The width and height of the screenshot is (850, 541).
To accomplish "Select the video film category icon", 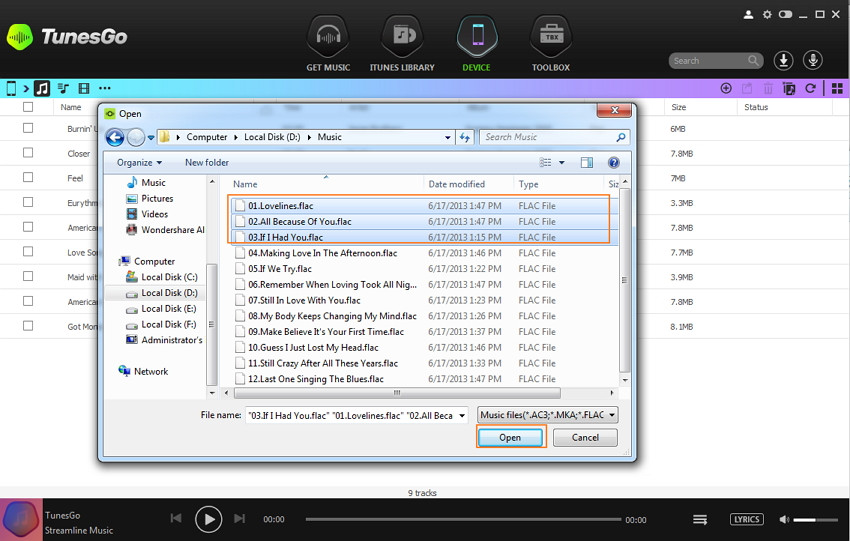I will tap(84, 88).
